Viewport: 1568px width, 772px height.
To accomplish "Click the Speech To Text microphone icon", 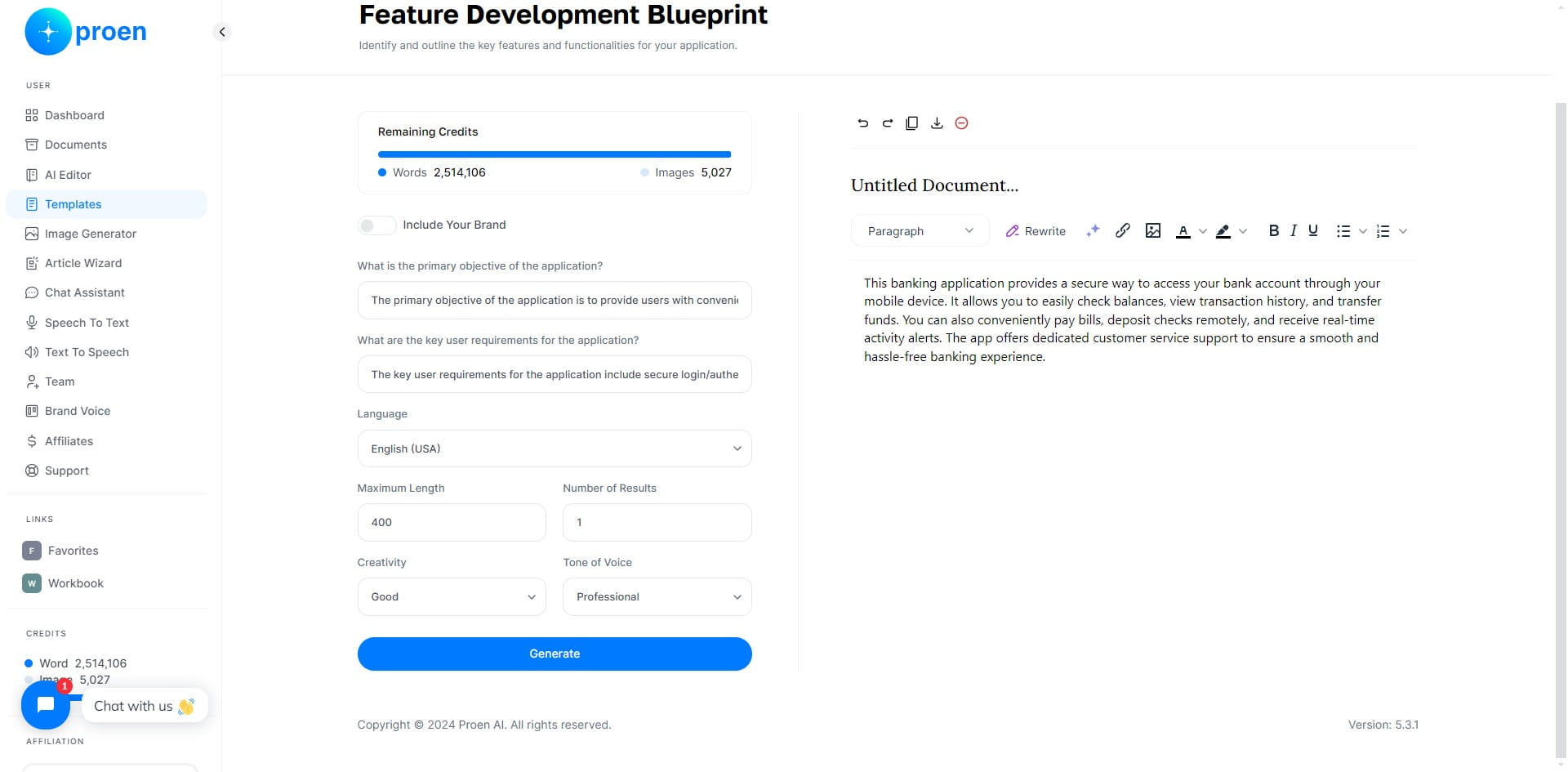I will 32,323.
